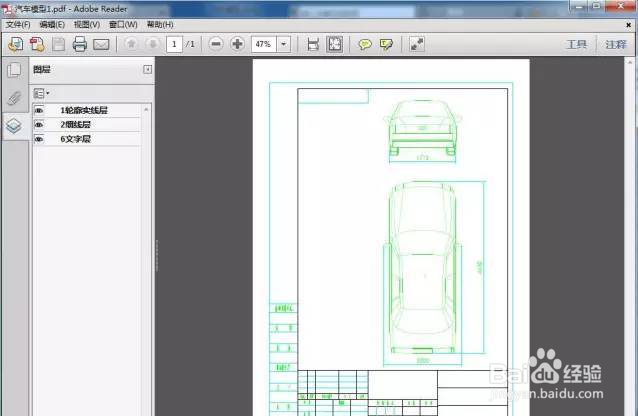Open the attachments paperclip panel
This screenshot has height=416, width=638.
pos(14,98)
